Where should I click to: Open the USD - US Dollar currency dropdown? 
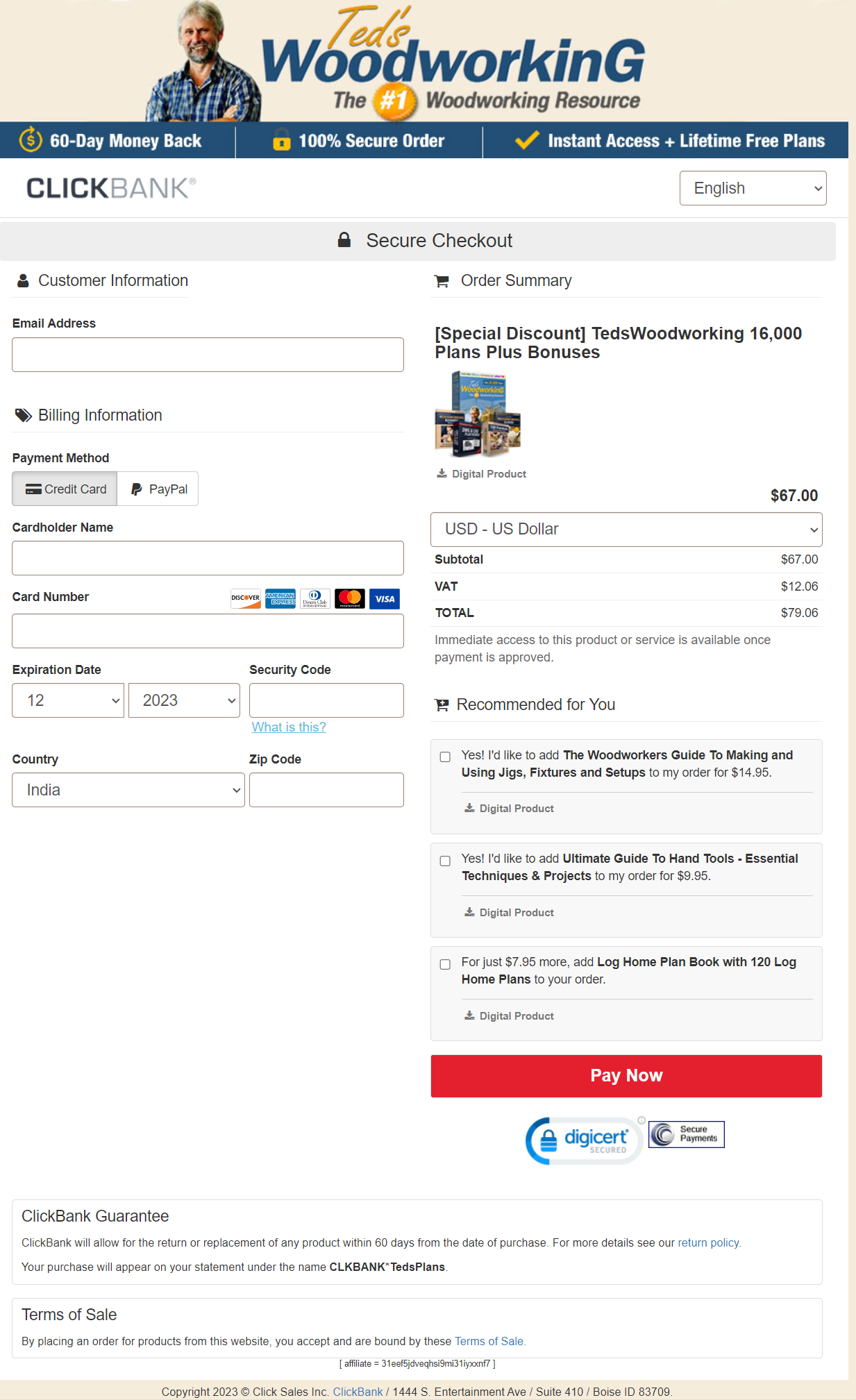click(x=626, y=529)
